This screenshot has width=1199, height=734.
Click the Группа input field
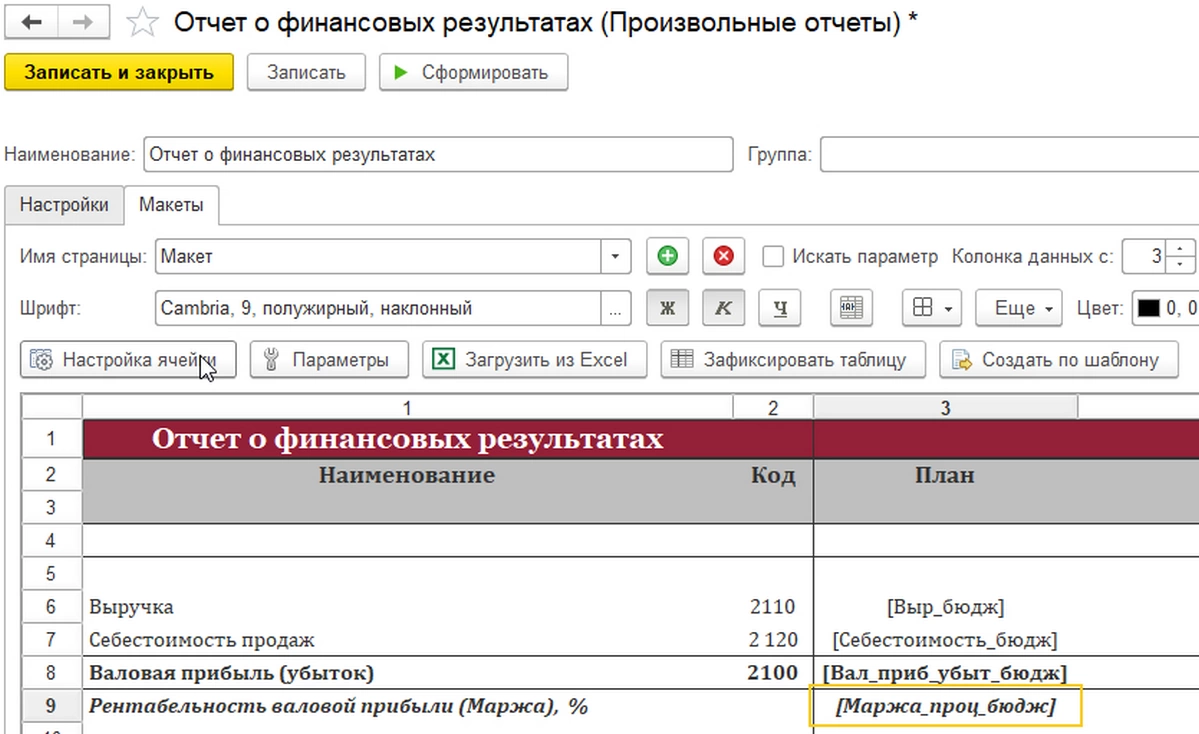coord(1009,154)
